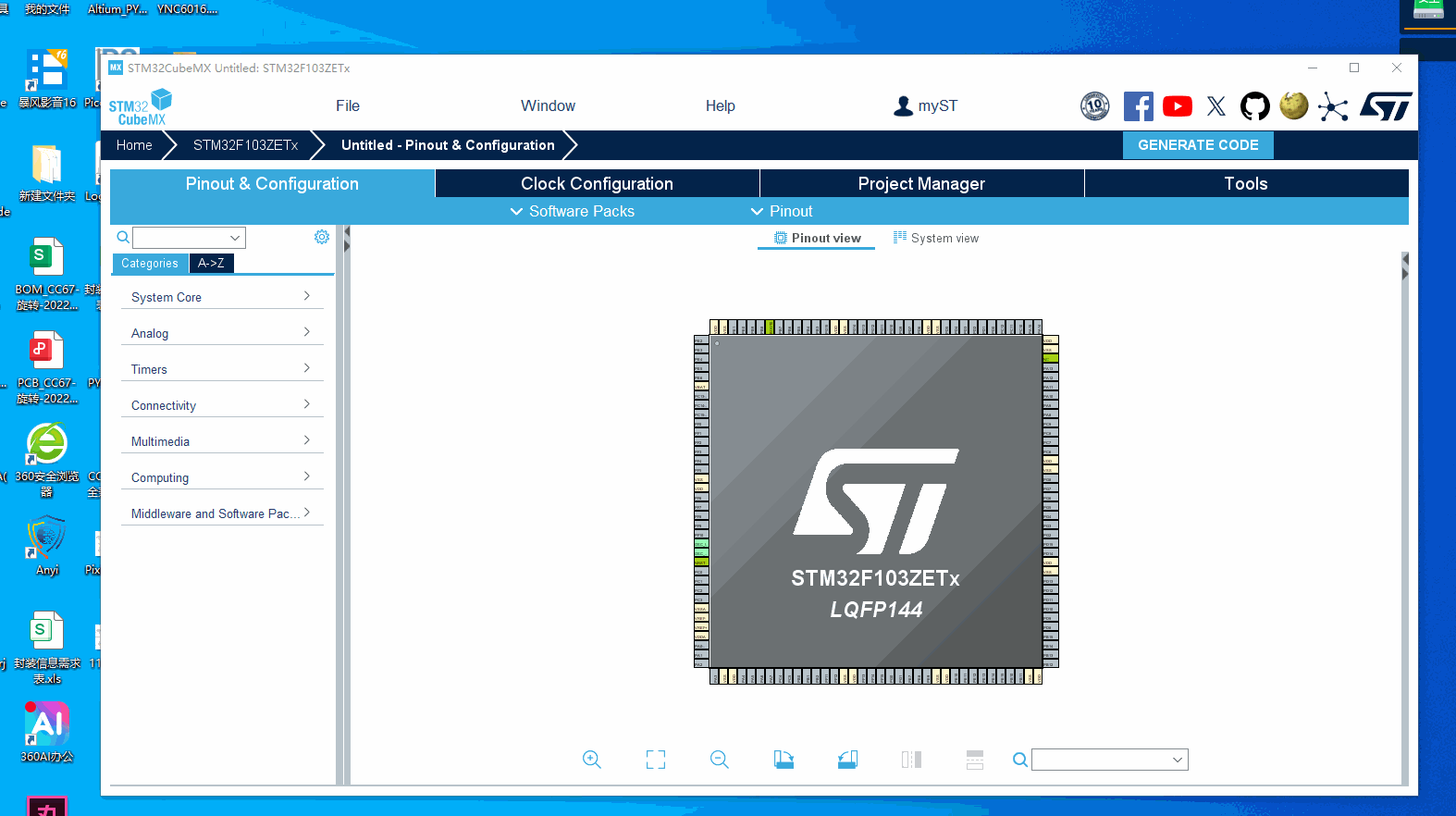The width and height of the screenshot is (1456, 816).
Task: Switch to A->Z sorted list
Action: point(212,264)
